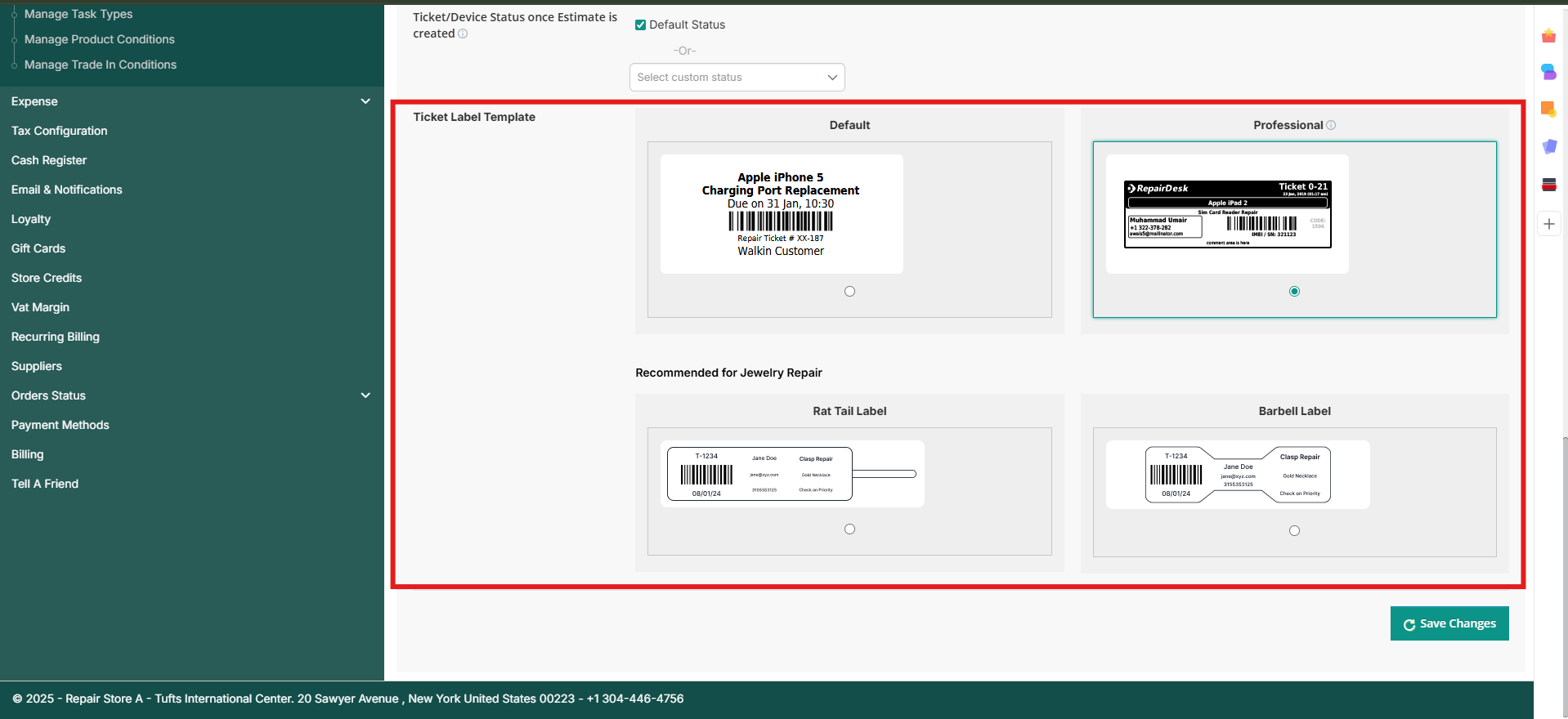Click the Rat Tail Label preview image
Image resolution: width=1568 pixels, height=719 pixels.
pos(792,474)
